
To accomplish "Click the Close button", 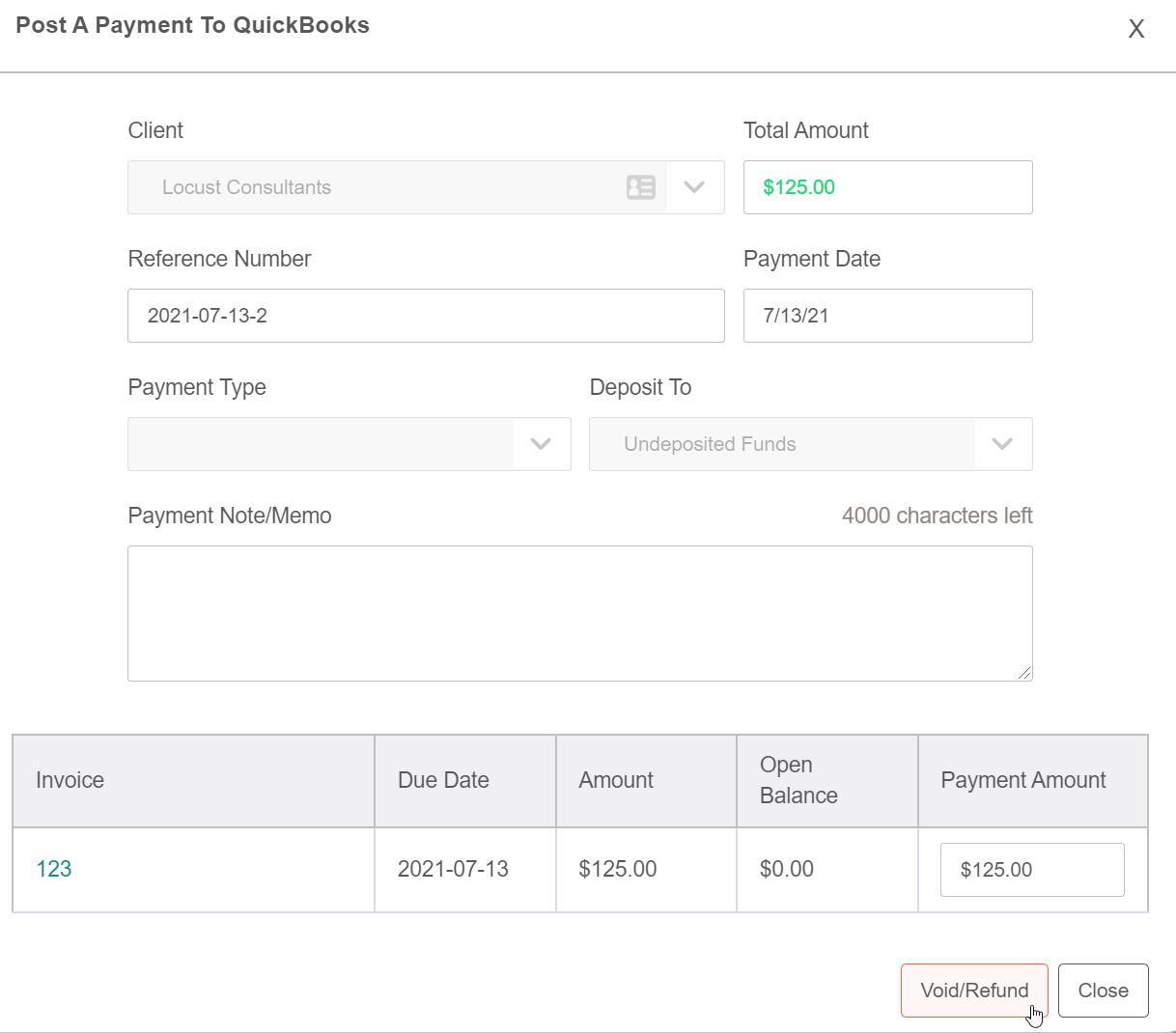I will click(1103, 991).
